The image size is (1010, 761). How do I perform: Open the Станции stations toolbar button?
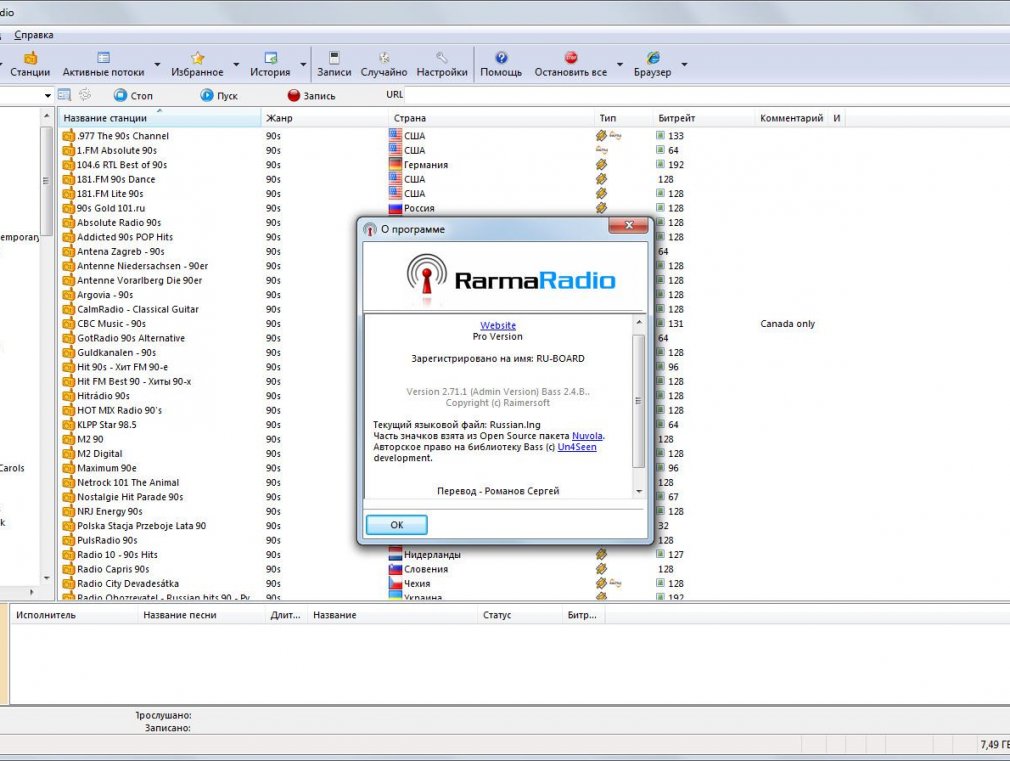[30, 64]
